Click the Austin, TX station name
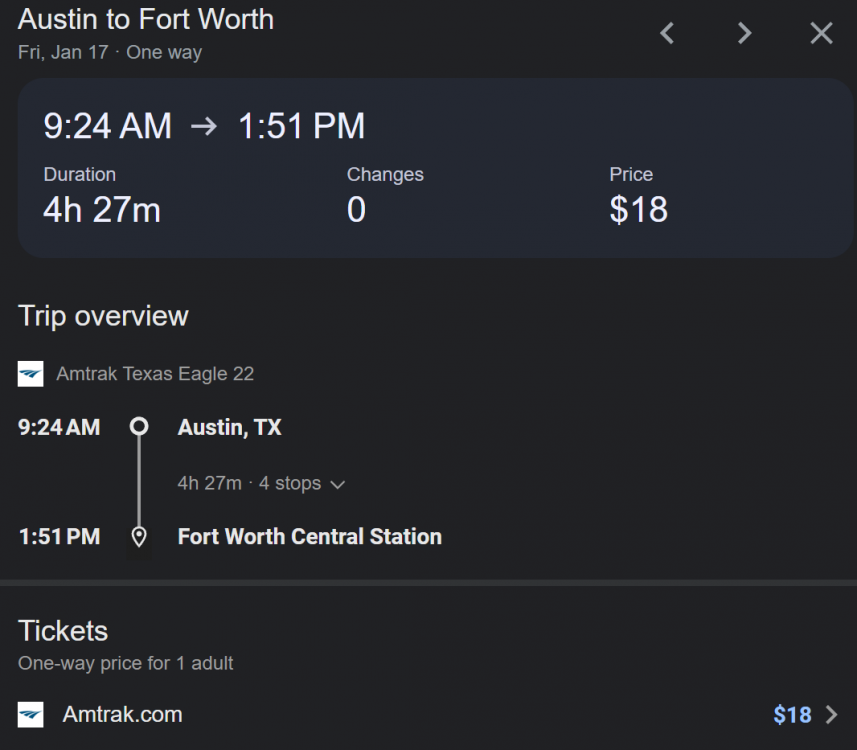 pos(229,428)
